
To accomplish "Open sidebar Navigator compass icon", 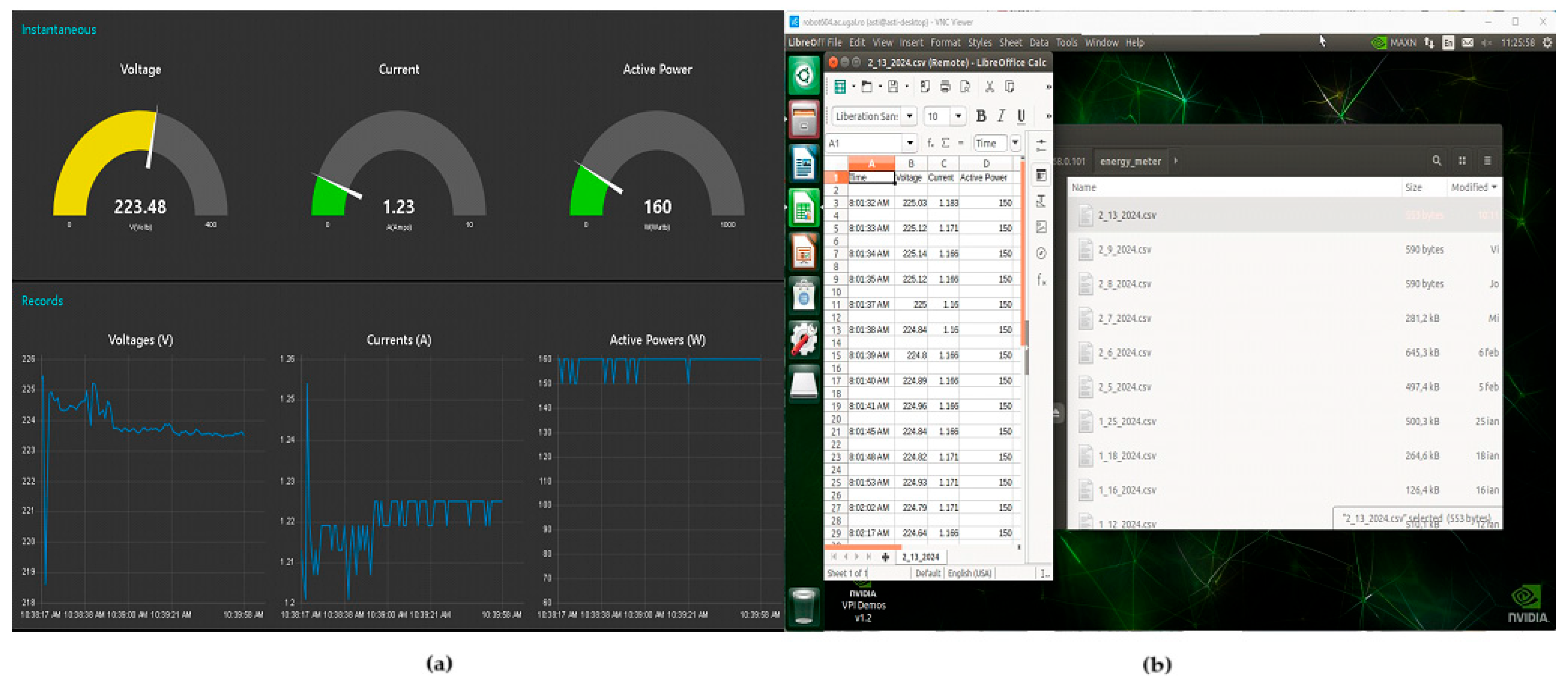I will point(1041,253).
